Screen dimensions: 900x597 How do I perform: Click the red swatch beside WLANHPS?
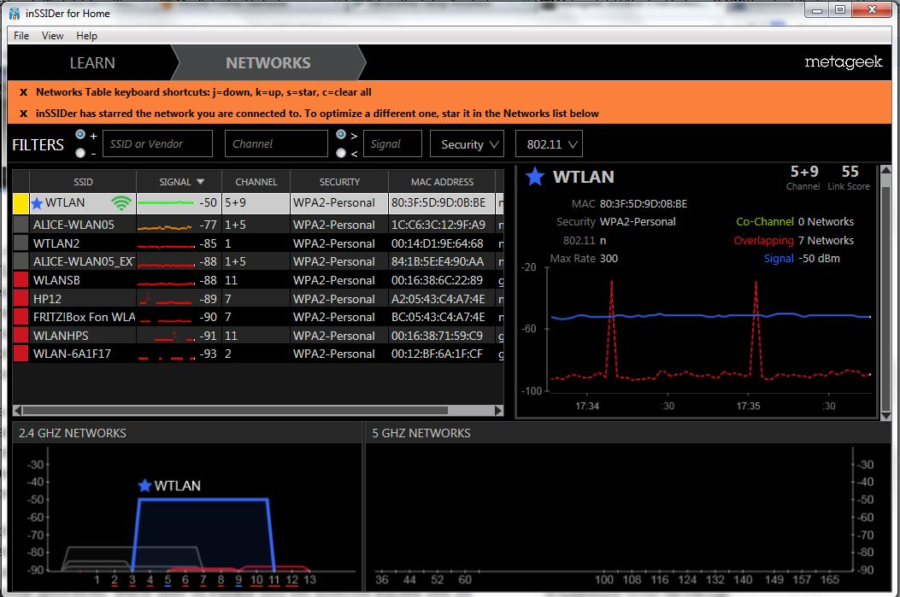(x=21, y=335)
